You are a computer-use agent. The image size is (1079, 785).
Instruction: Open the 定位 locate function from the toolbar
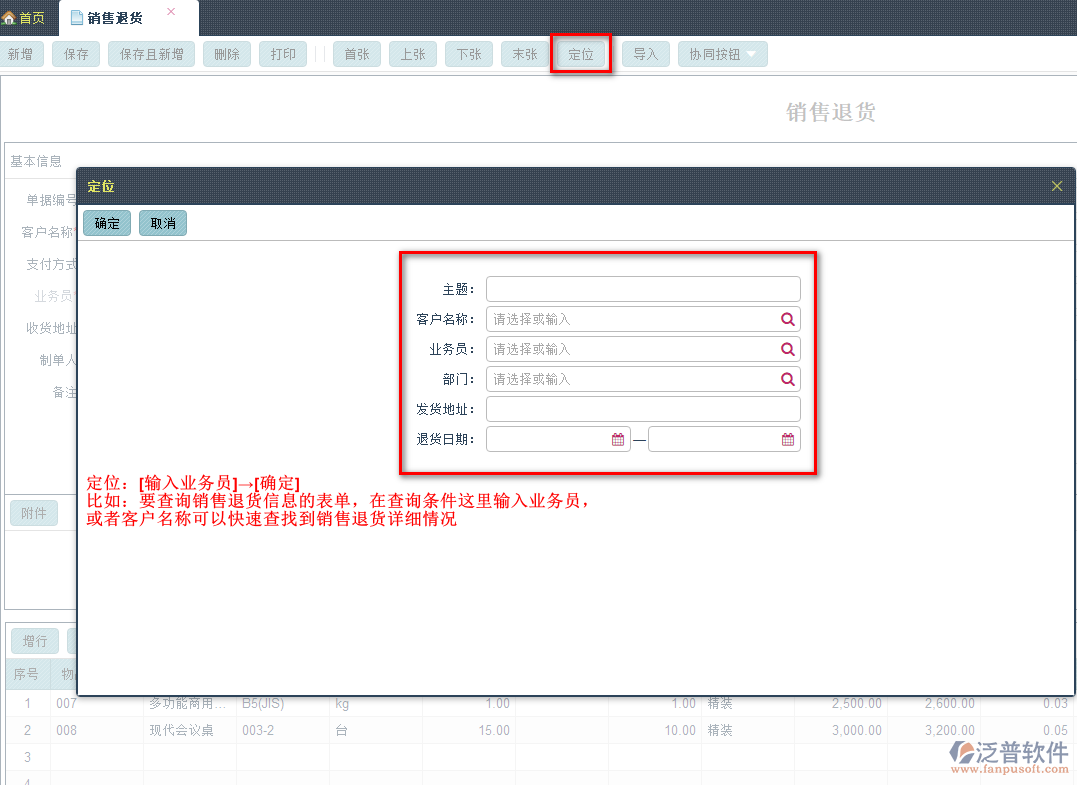[x=581, y=54]
